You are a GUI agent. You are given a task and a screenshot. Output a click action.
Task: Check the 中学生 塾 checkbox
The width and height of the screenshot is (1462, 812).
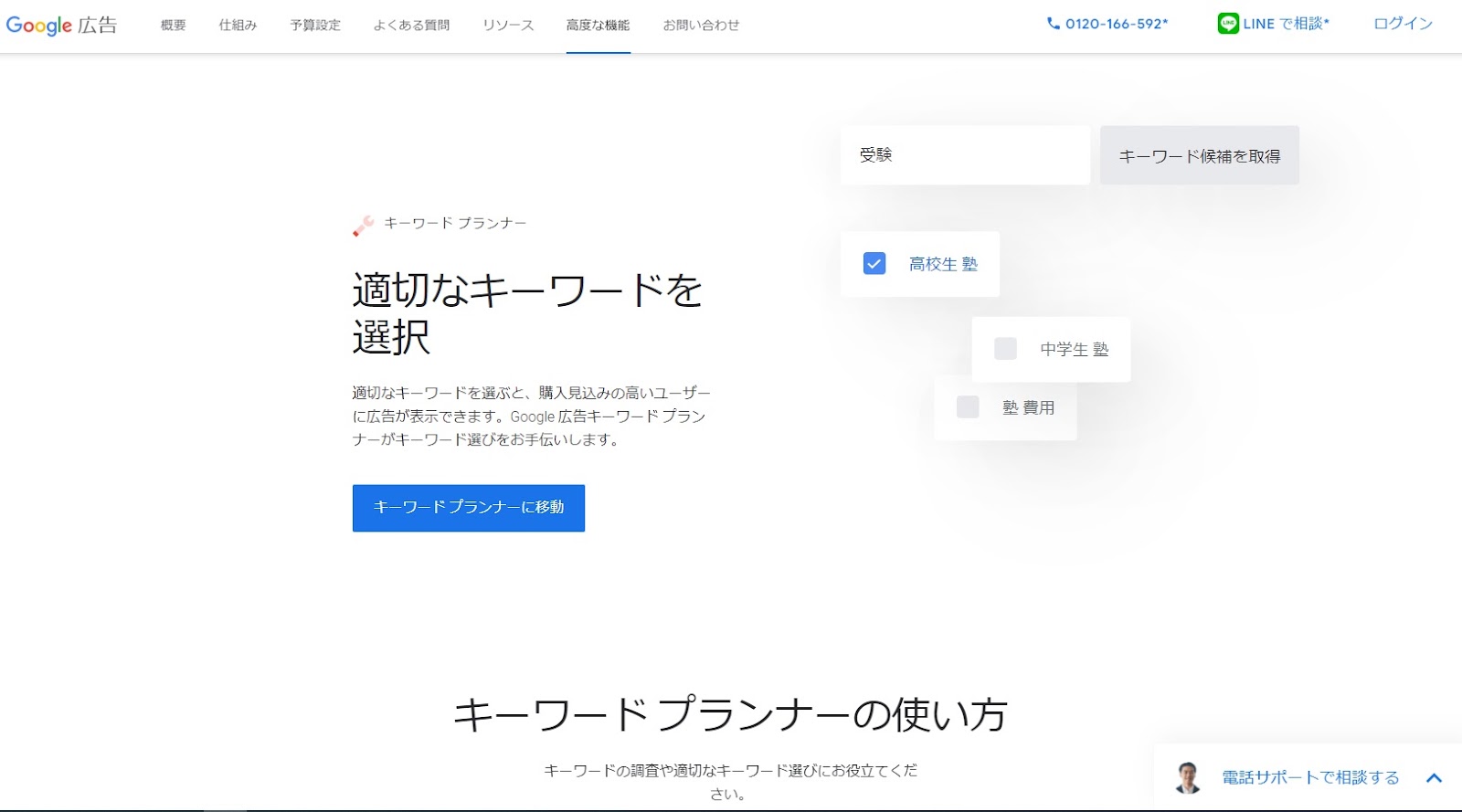(x=1005, y=349)
